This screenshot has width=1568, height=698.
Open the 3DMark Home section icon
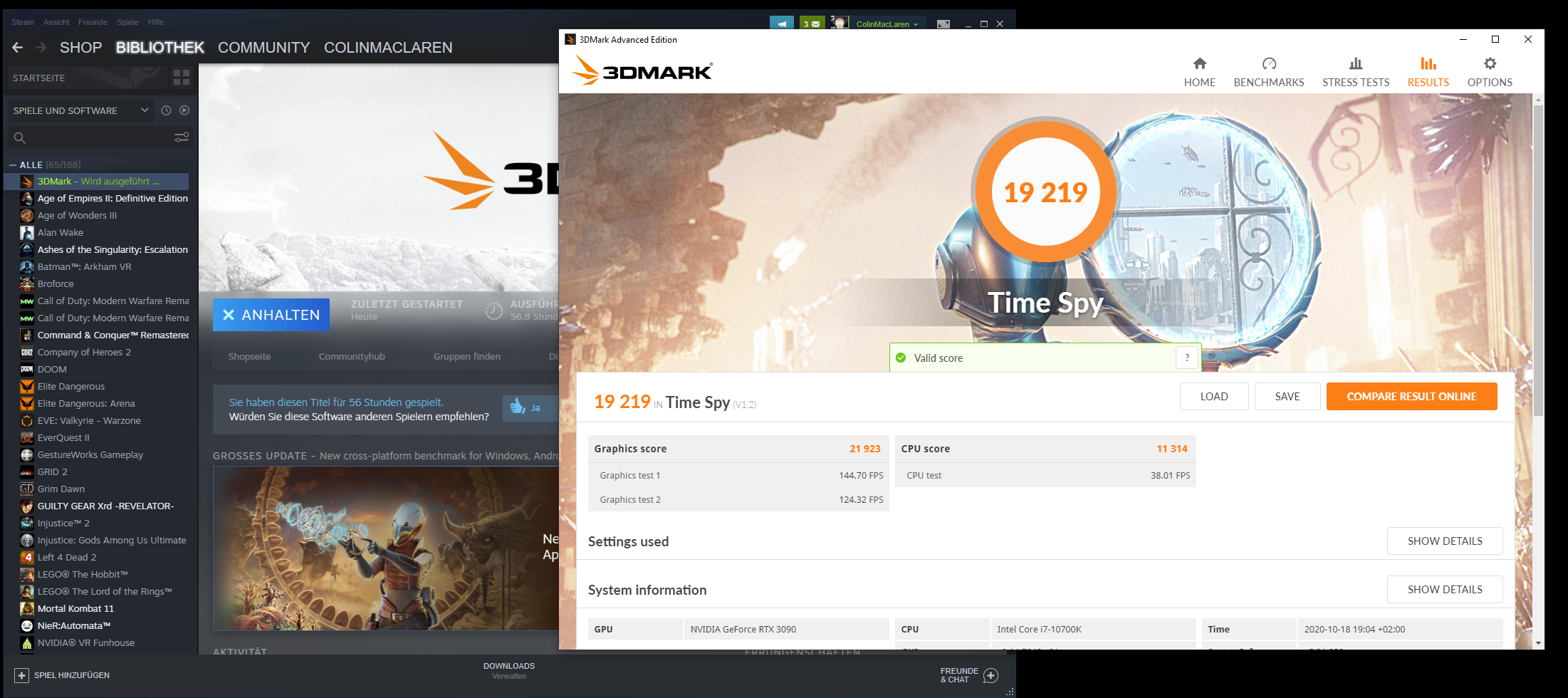[x=1200, y=63]
